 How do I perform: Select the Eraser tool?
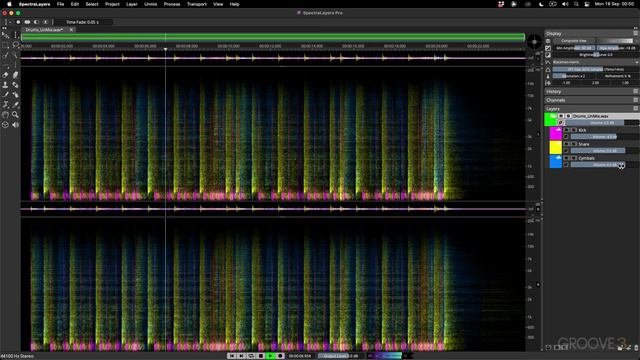tap(5, 75)
